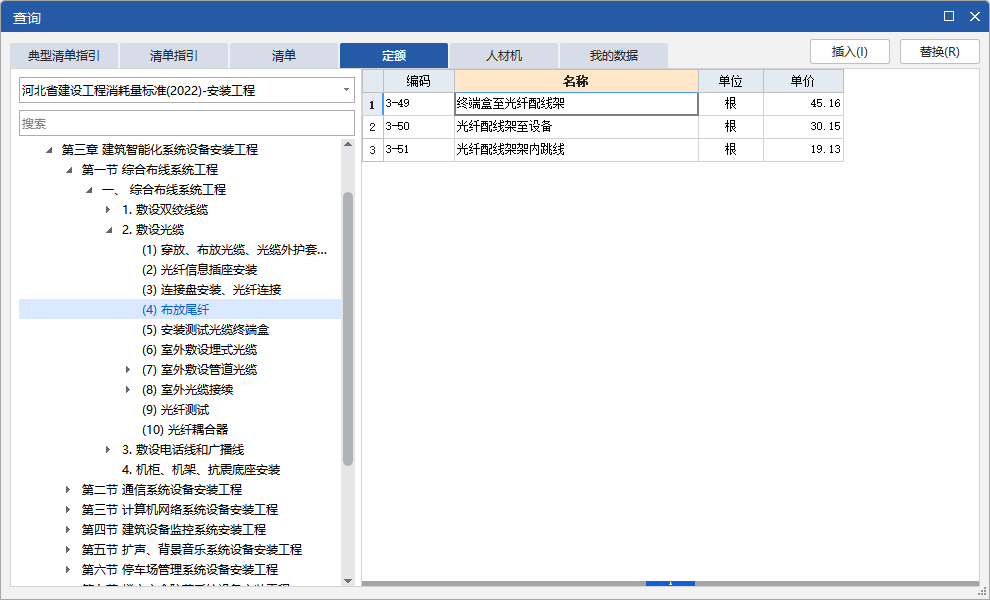990x600 pixels.
Task: Click the 替换(R) button
Action: point(939,52)
